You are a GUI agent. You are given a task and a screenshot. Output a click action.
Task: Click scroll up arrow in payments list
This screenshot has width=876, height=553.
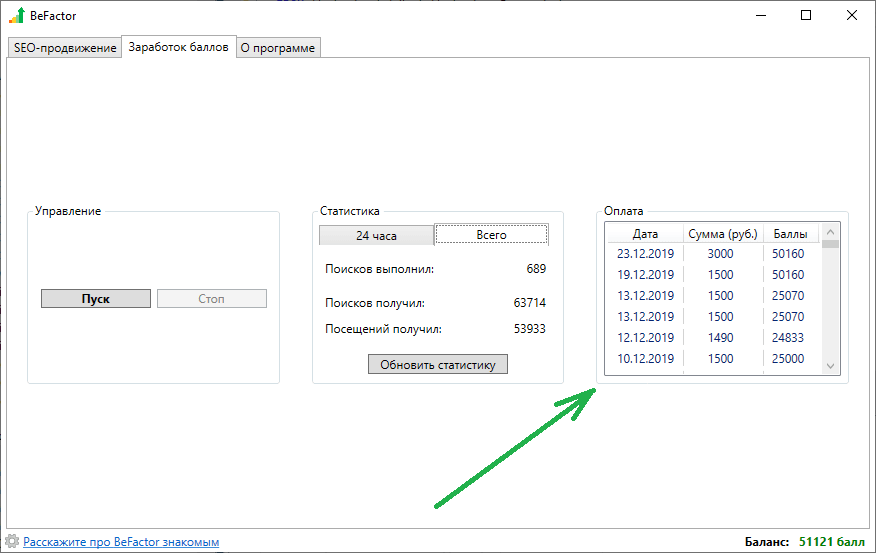click(x=830, y=232)
